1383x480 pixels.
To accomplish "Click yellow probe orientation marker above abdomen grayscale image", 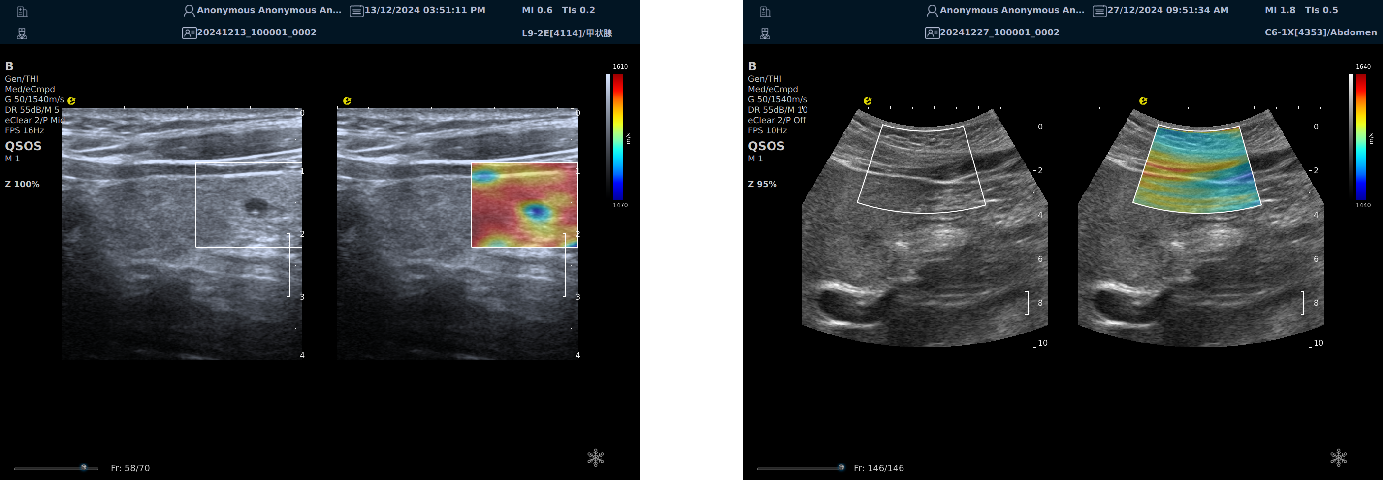I will 868,101.
